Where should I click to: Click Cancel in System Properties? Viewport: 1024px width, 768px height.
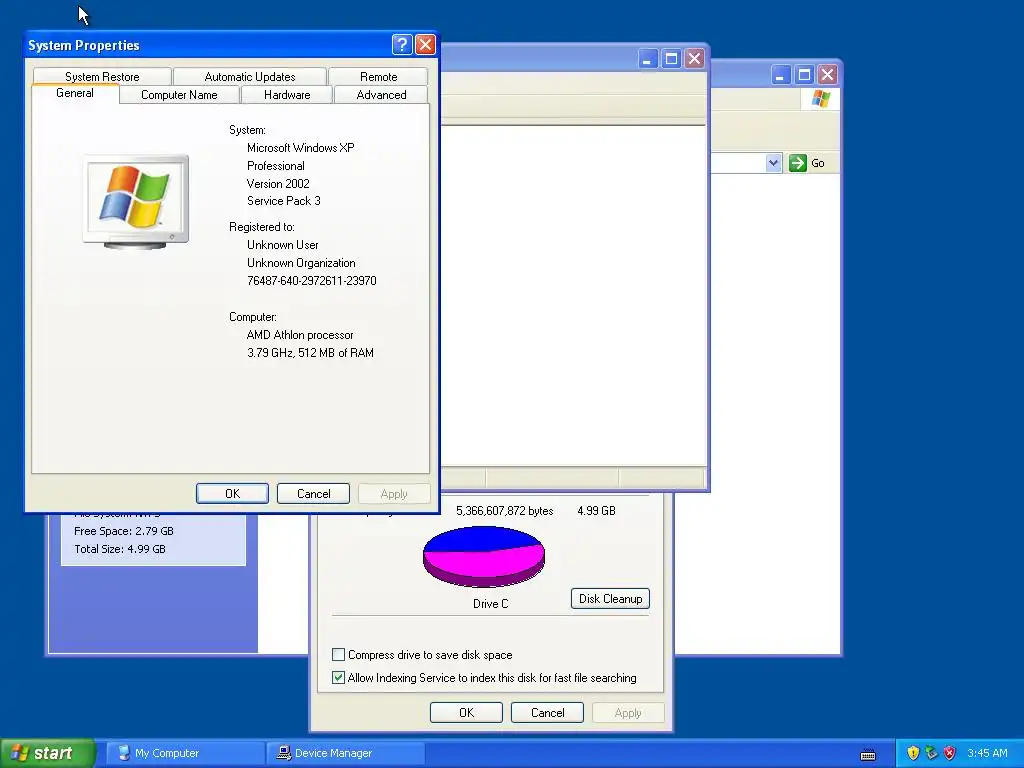313,494
